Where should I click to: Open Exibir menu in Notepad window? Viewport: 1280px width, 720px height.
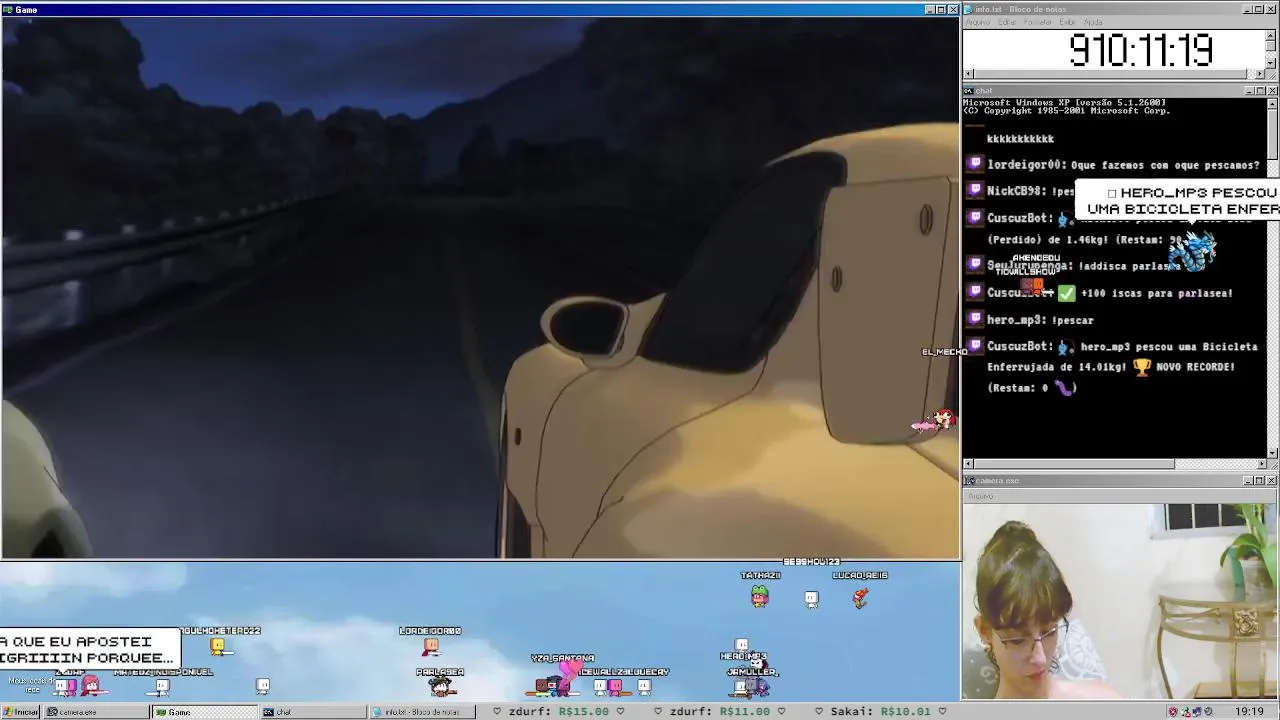(x=1068, y=22)
